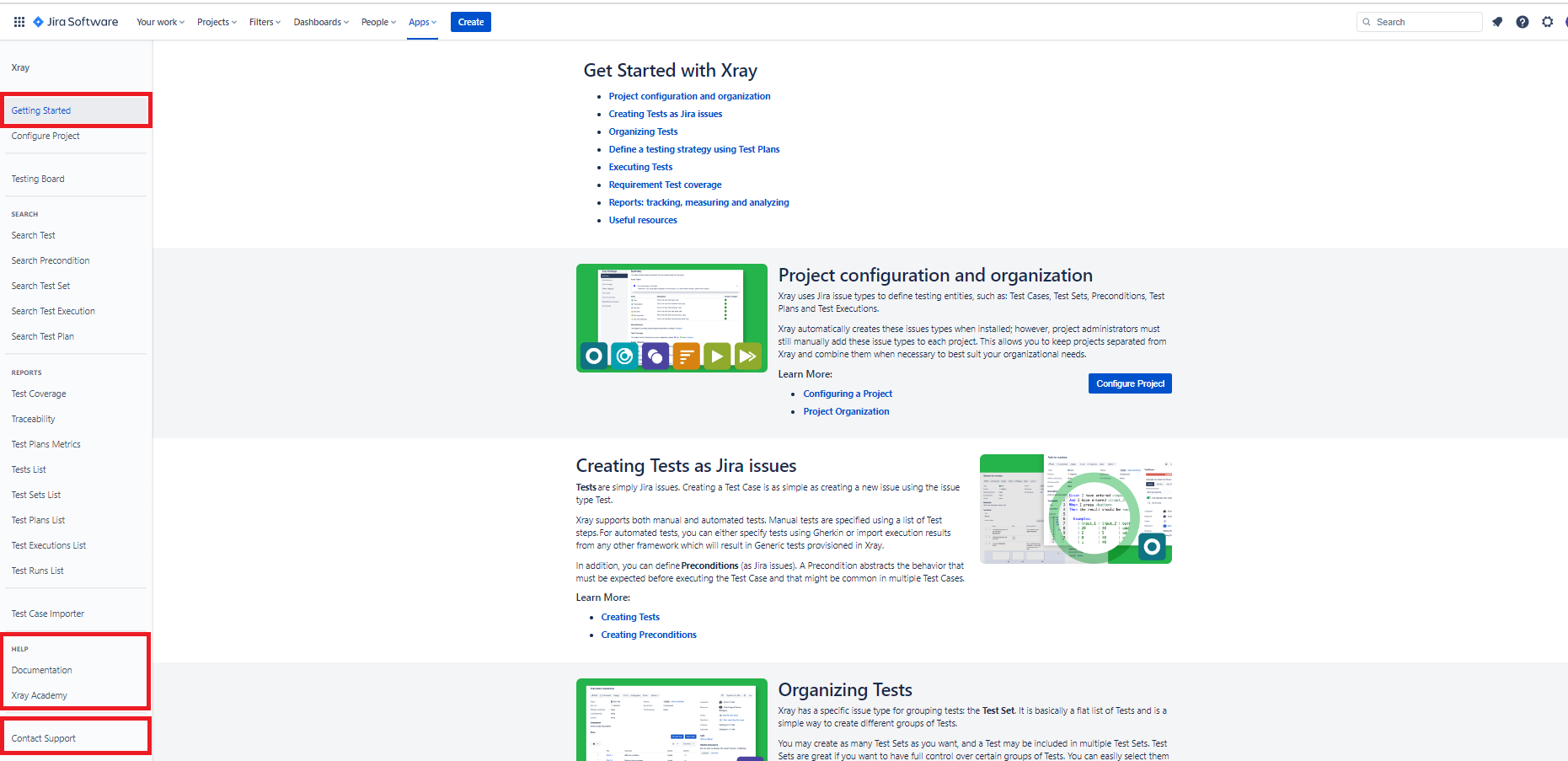Open the notifications icon
Viewport: 1568px width, 761px height.
[1497, 22]
